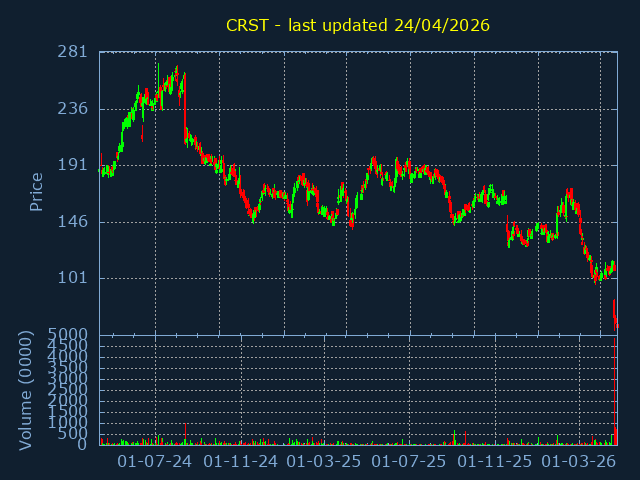The height and width of the screenshot is (480, 640).
Task: Click the 01-11-25 date label
Action: 494,462
